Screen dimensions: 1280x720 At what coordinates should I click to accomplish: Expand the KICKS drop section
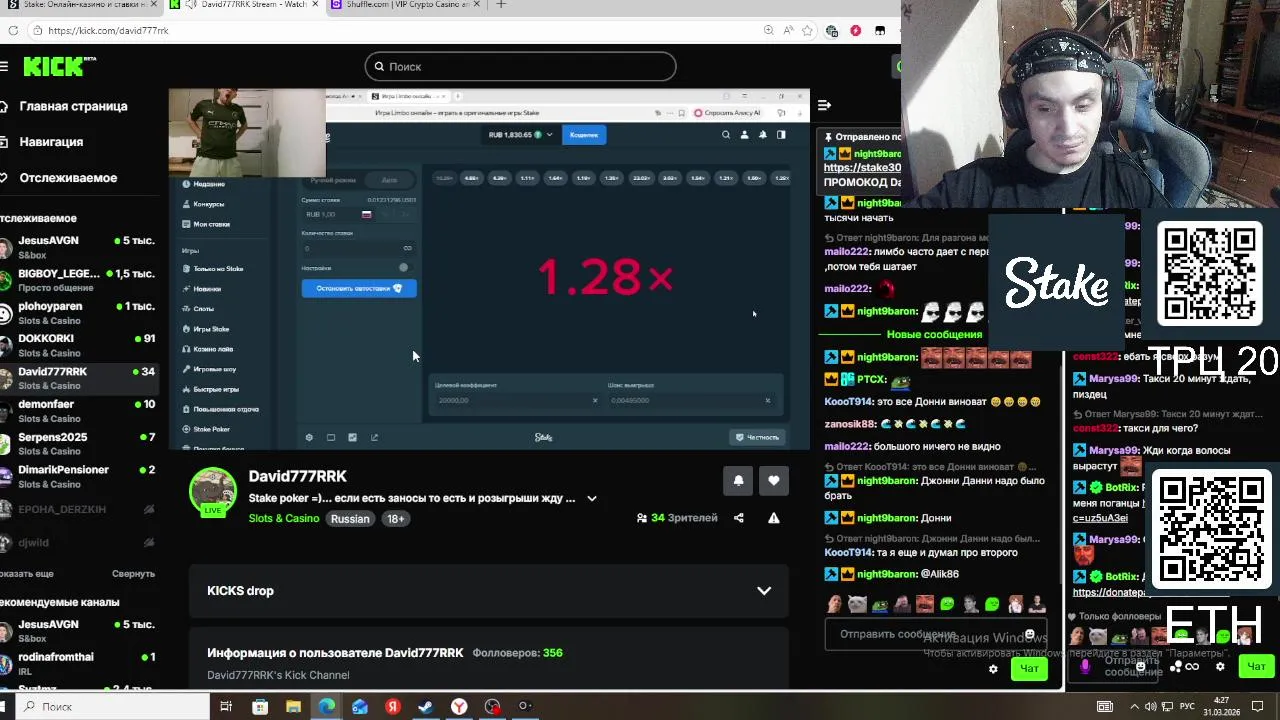click(764, 590)
